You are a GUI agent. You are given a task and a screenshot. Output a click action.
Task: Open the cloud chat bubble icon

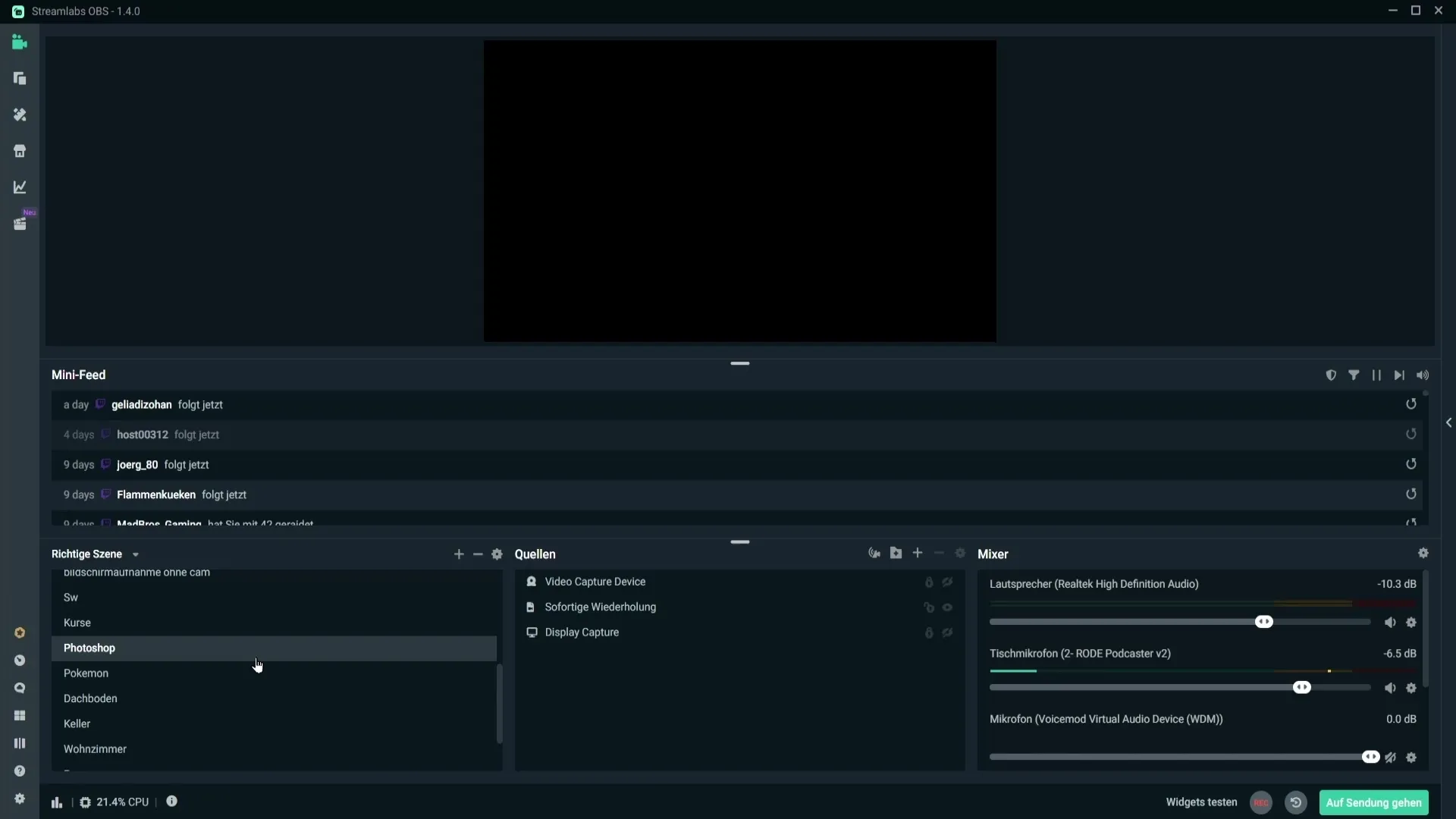tap(20, 689)
